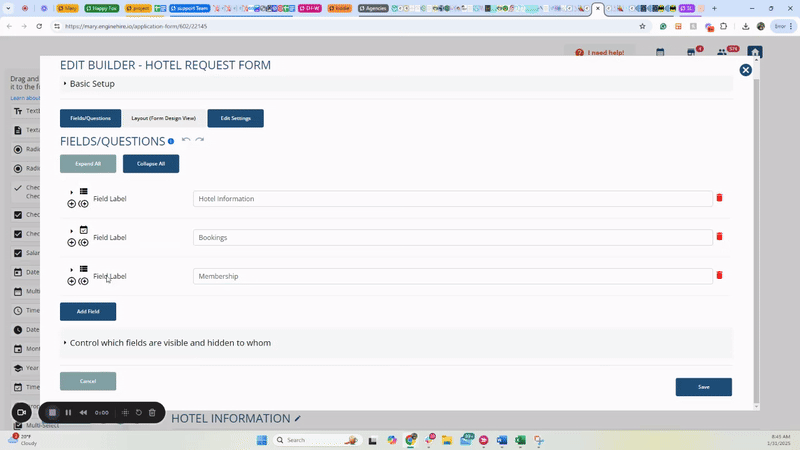Edit the Membership label input

(453, 276)
